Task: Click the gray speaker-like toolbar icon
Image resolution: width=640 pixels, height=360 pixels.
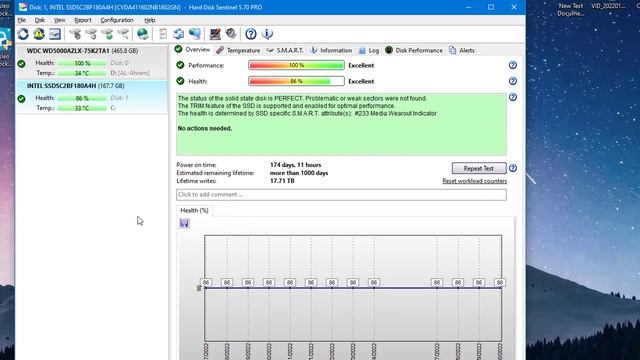Action: 231,33
